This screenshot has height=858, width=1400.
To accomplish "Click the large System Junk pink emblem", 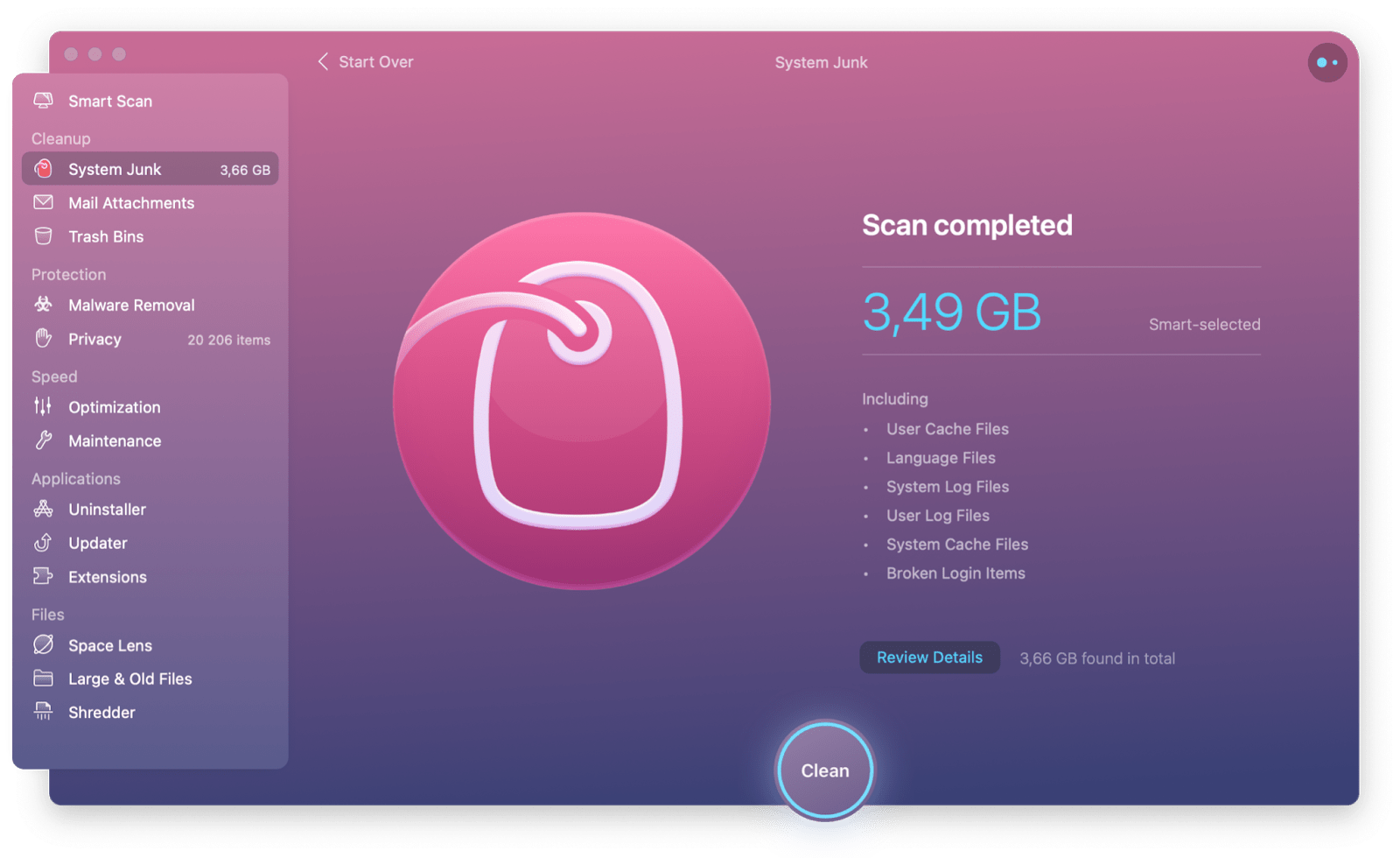I will point(582,401).
